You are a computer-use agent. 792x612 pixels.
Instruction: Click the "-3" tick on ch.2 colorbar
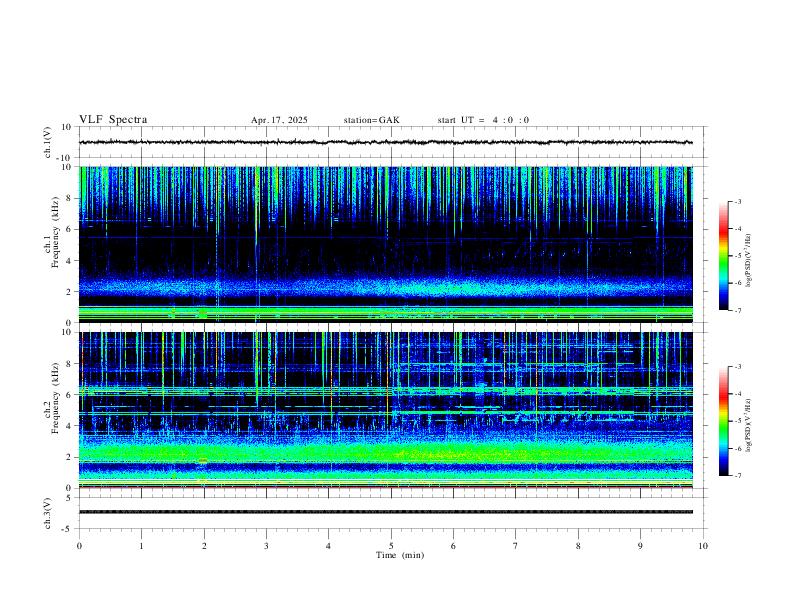(x=738, y=367)
